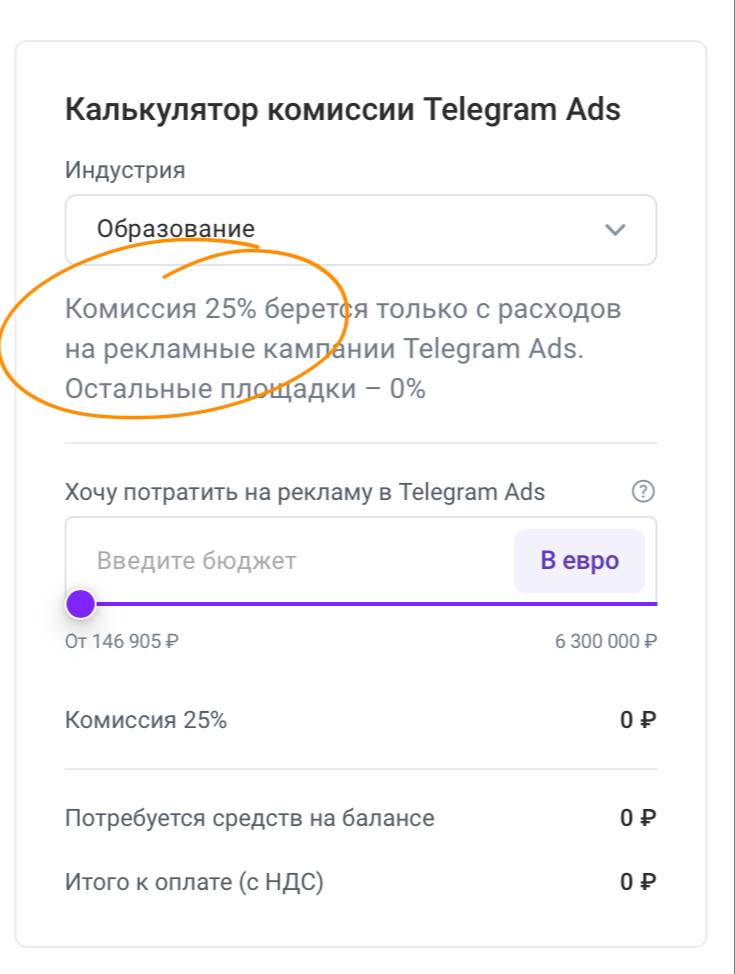Click the Хочу потратить на рекламу label
This screenshot has height=974, width=735.
tap(305, 492)
